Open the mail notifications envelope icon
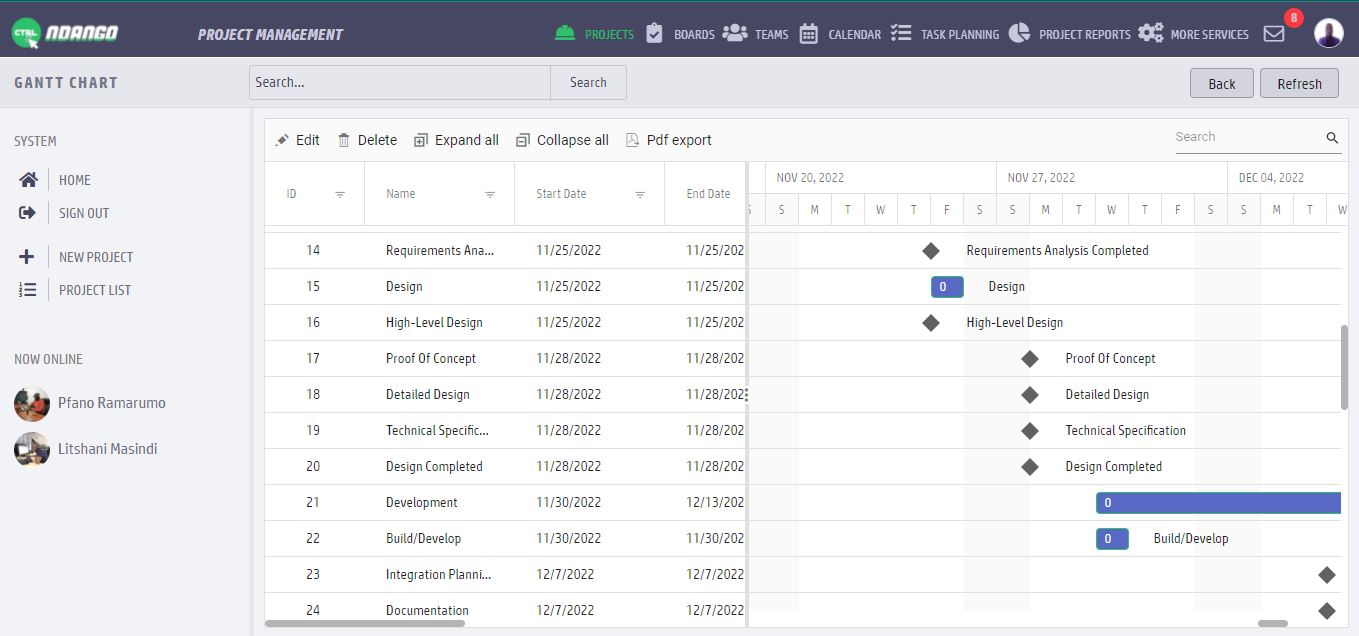Image resolution: width=1359 pixels, height=636 pixels. (1274, 34)
